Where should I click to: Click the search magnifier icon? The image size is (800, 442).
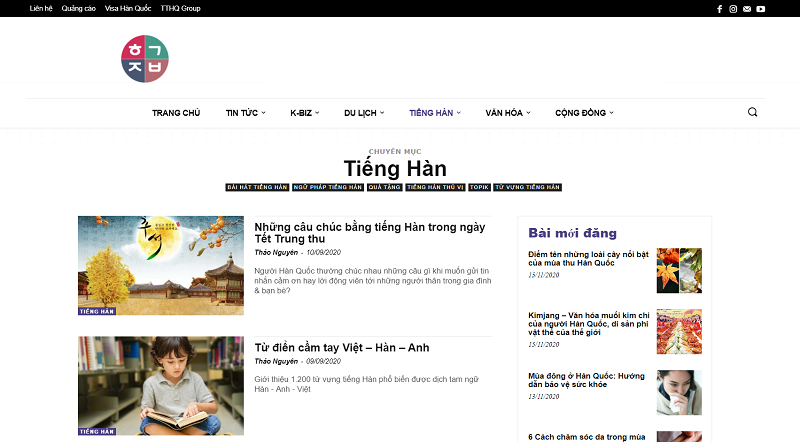coord(753,112)
